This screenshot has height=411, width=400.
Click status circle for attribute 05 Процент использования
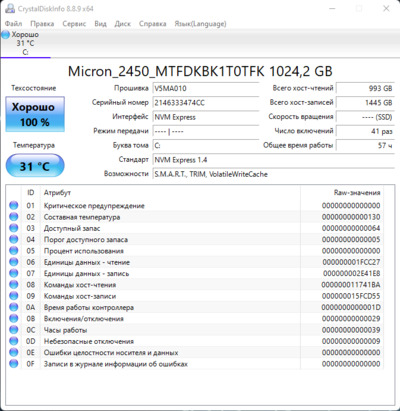click(14, 251)
